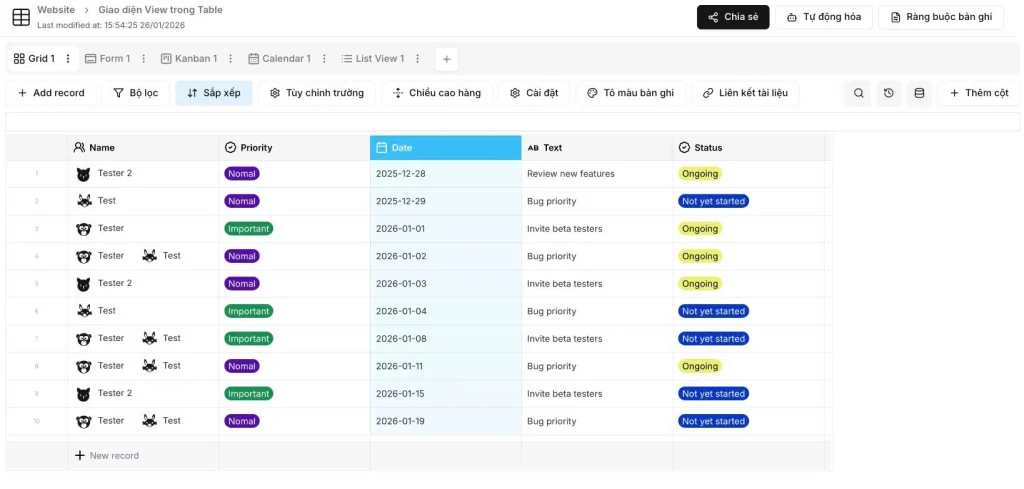Switch to the Calendar 1 tab
Screen dimensions: 1024x489
pyautogui.click(x=279, y=59)
